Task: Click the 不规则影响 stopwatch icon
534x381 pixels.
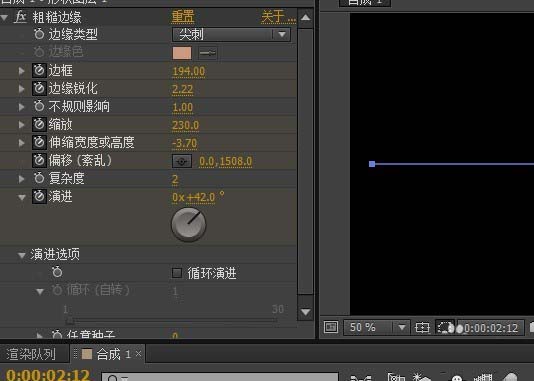Action: pyautogui.click(x=39, y=106)
